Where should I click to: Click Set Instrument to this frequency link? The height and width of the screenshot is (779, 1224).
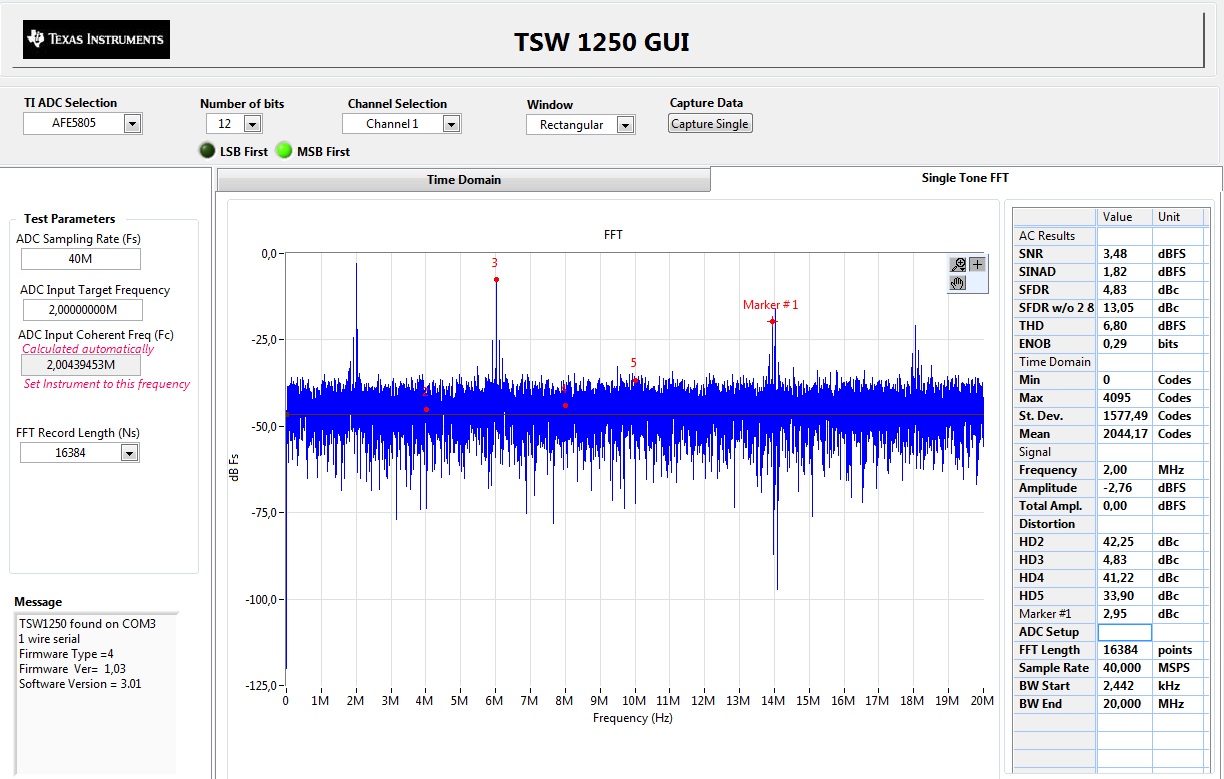click(x=106, y=384)
